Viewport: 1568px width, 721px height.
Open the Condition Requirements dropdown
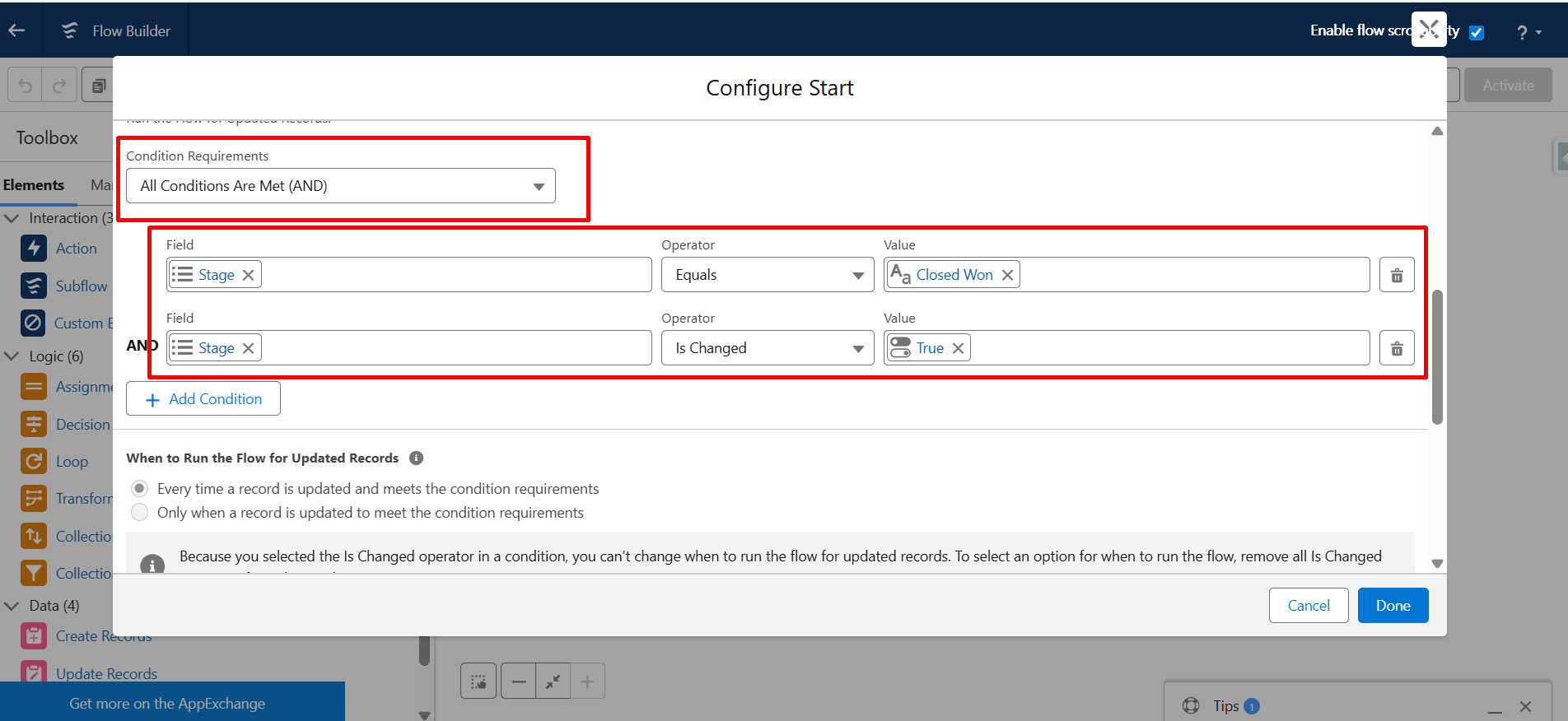click(340, 186)
